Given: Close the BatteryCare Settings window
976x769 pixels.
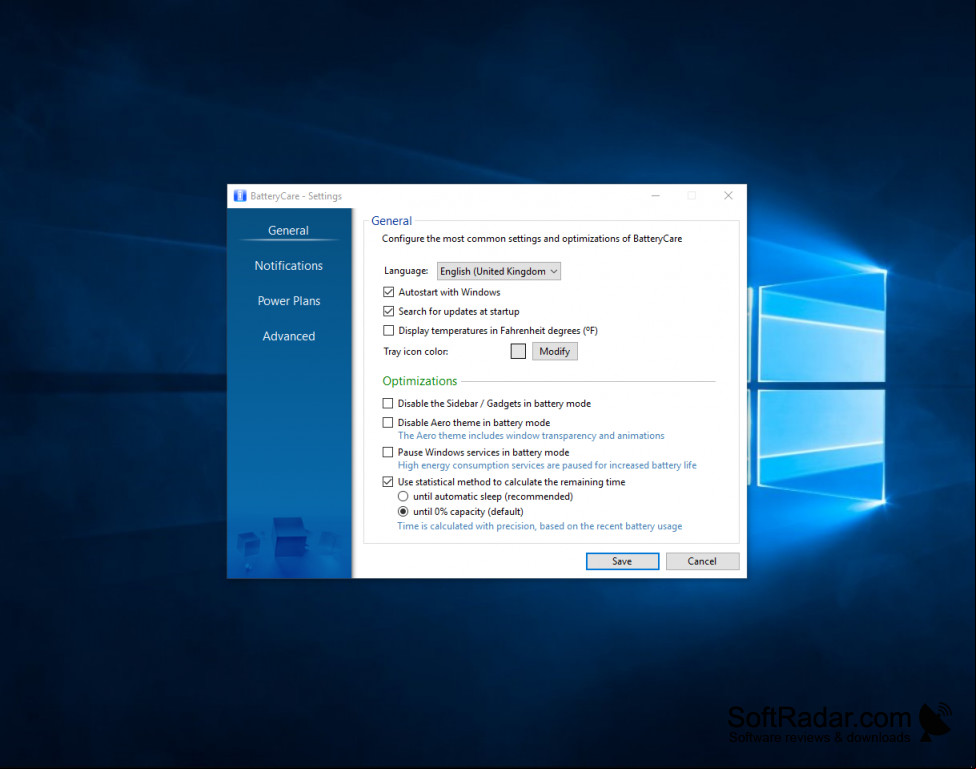Looking at the screenshot, I should point(728,196).
